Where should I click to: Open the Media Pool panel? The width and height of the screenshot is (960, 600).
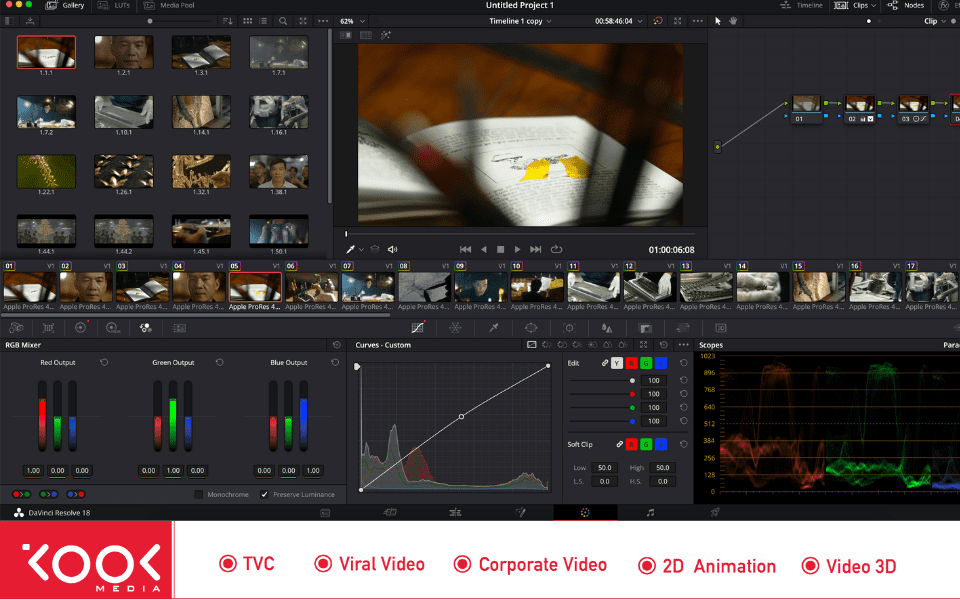pos(169,6)
